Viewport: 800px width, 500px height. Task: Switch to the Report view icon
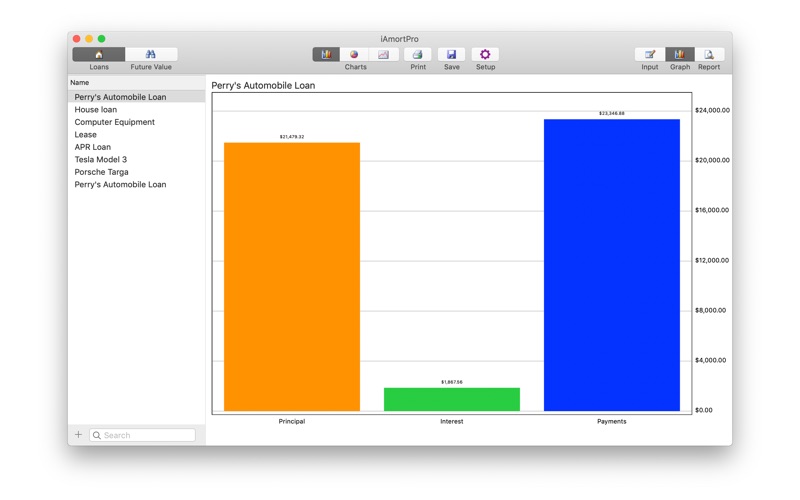pyautogui.click(x=709, y=54)
